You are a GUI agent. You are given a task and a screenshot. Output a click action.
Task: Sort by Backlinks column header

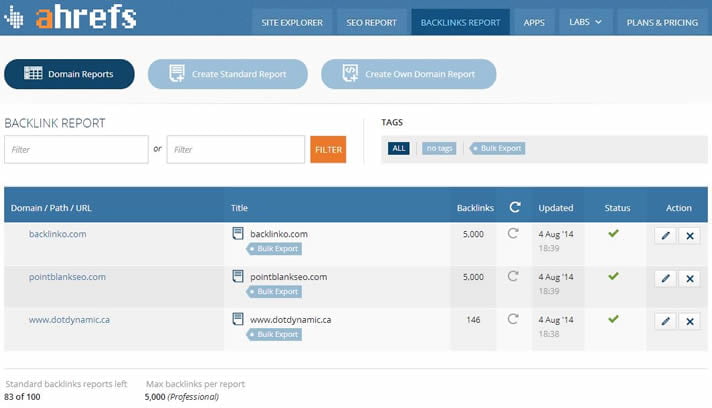[475, 208]
